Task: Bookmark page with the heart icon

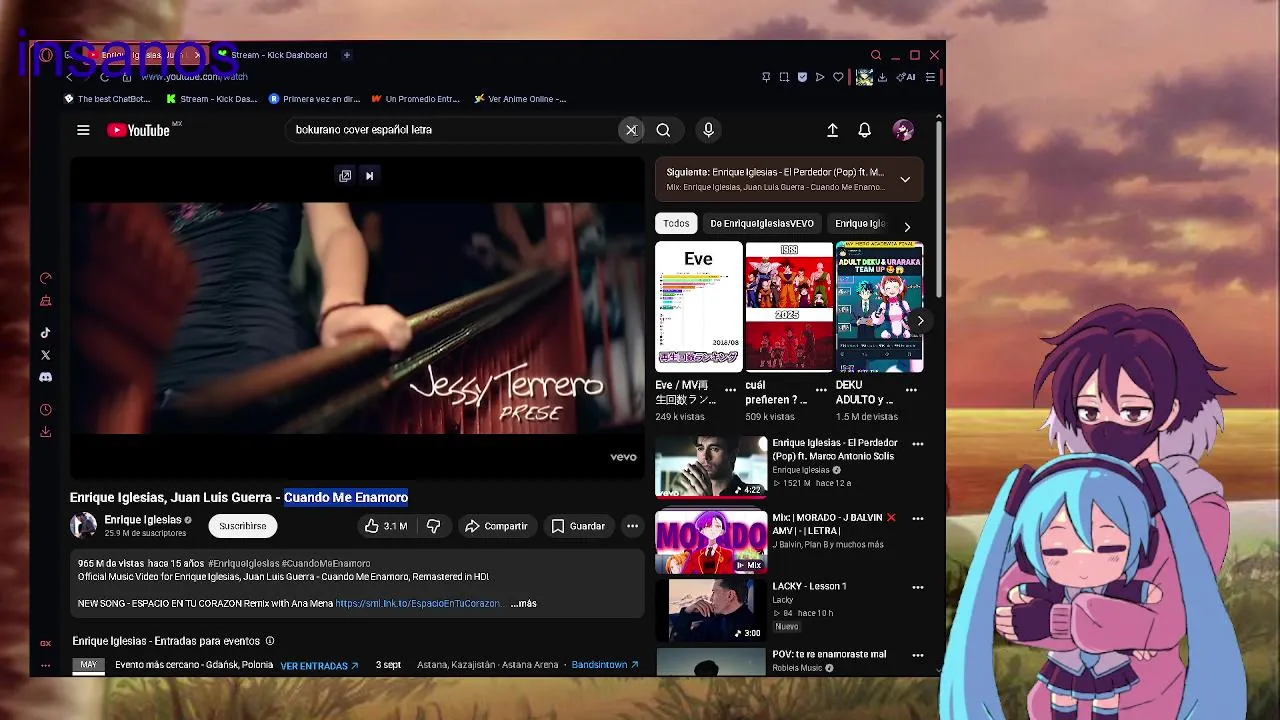Action: click(x=838, y=77)
